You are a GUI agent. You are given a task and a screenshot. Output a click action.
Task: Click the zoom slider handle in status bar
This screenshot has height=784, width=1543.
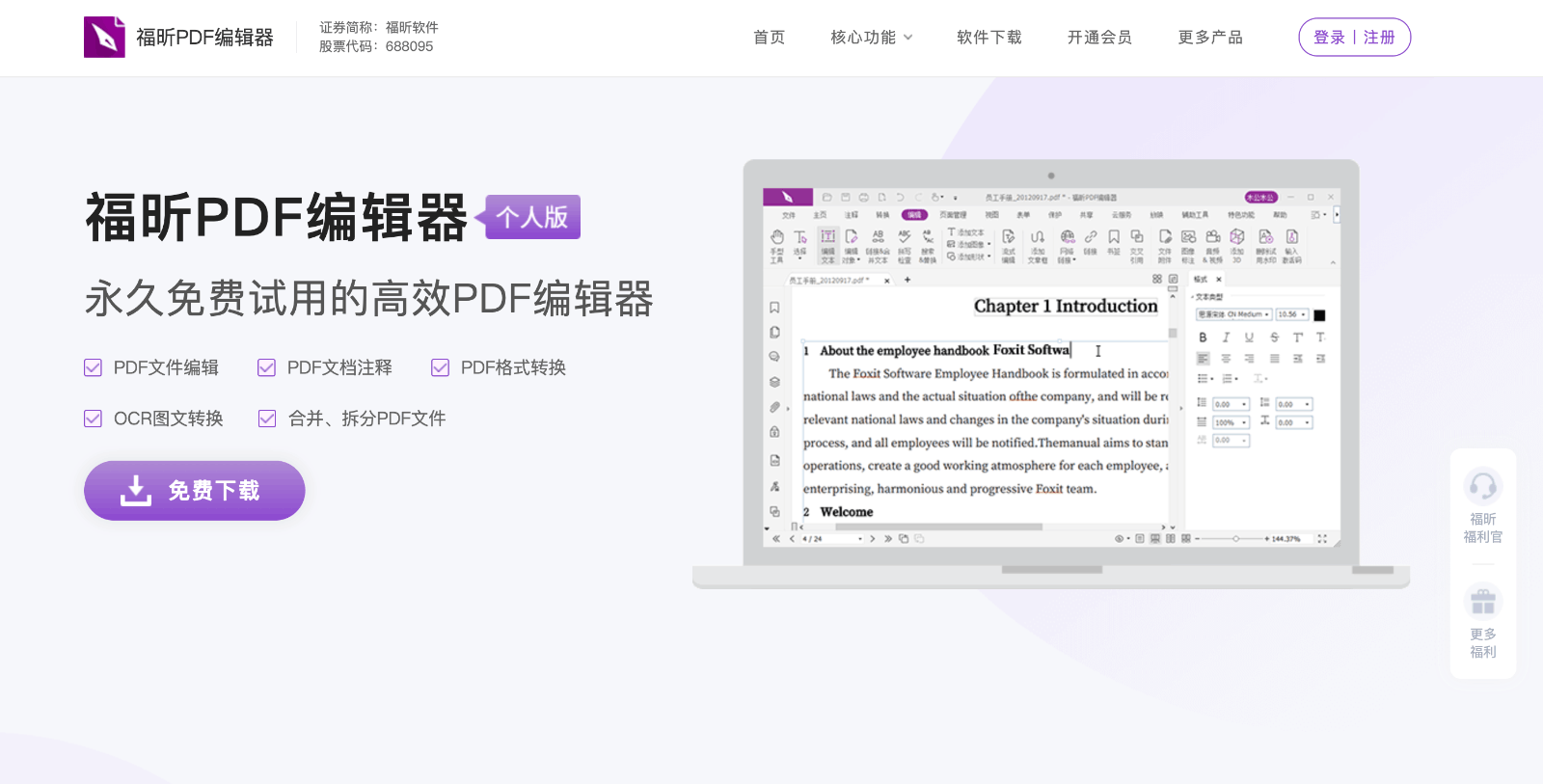pyautogui.click(x=1235, y=539)
